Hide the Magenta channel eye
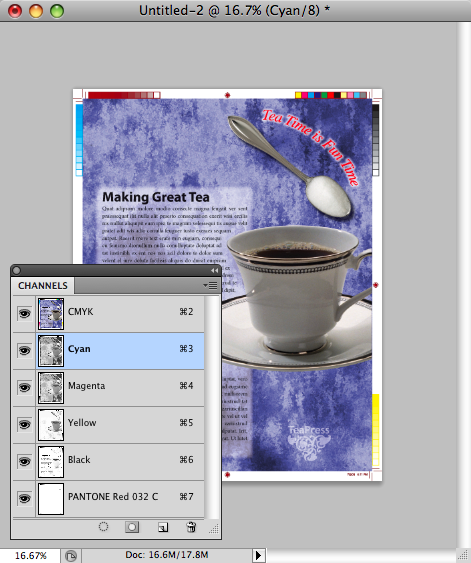 tap(24, 387)
